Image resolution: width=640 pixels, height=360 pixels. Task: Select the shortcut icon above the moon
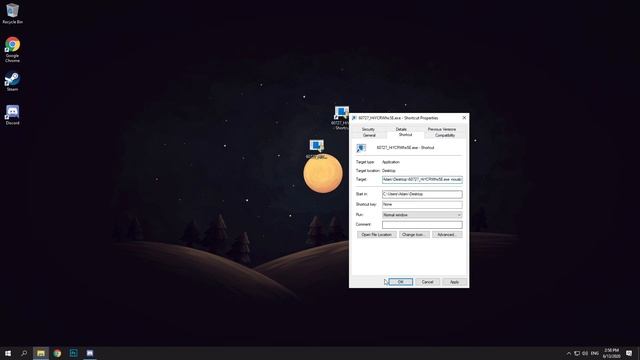click(317, 149)
